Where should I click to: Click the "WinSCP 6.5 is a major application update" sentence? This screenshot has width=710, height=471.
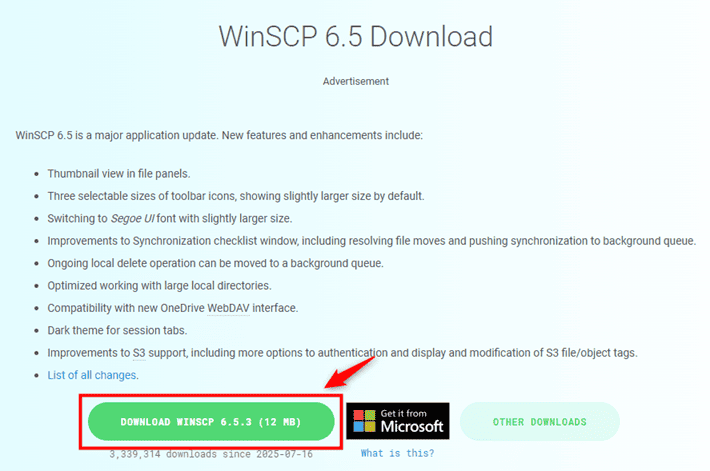tap(219, 135)
